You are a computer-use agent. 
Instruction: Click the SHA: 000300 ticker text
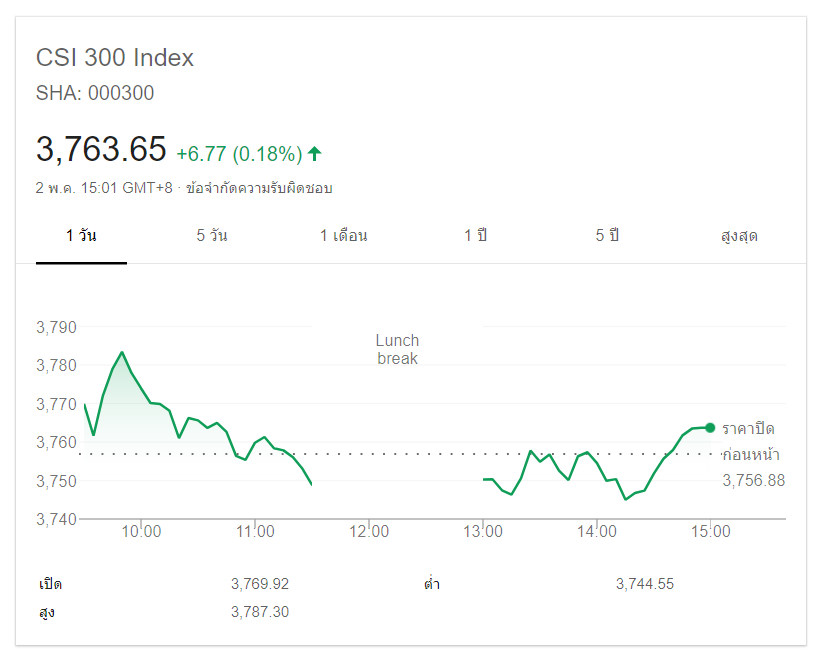(95, 93)
